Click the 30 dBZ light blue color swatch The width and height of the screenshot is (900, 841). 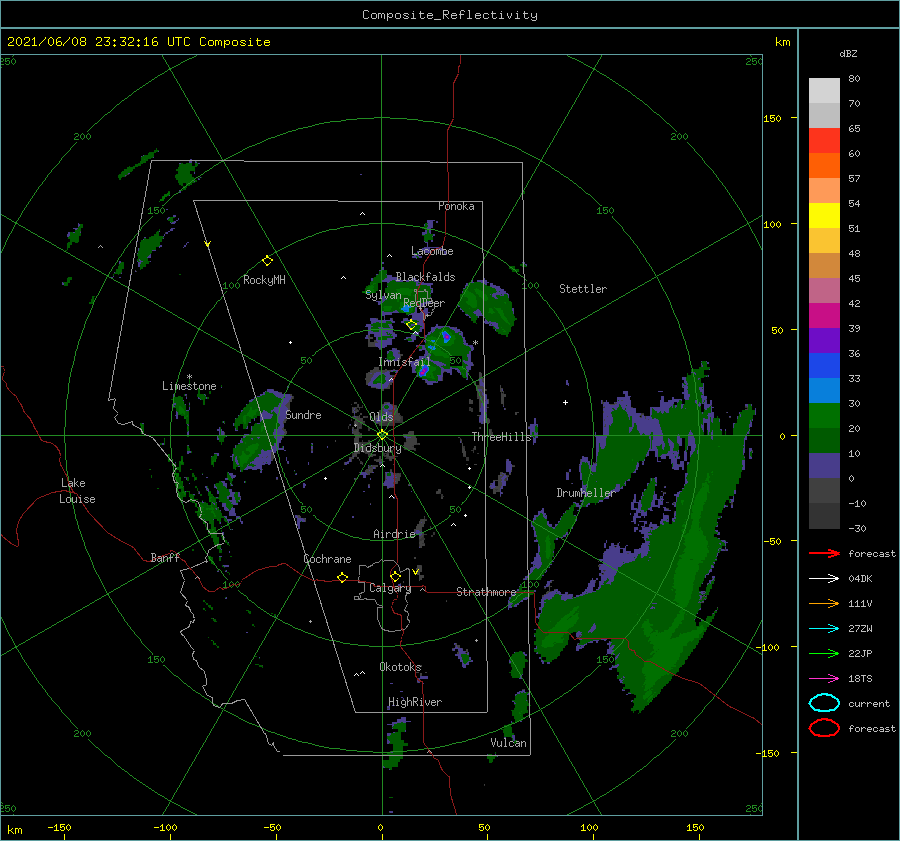click(x=824, y=390)
